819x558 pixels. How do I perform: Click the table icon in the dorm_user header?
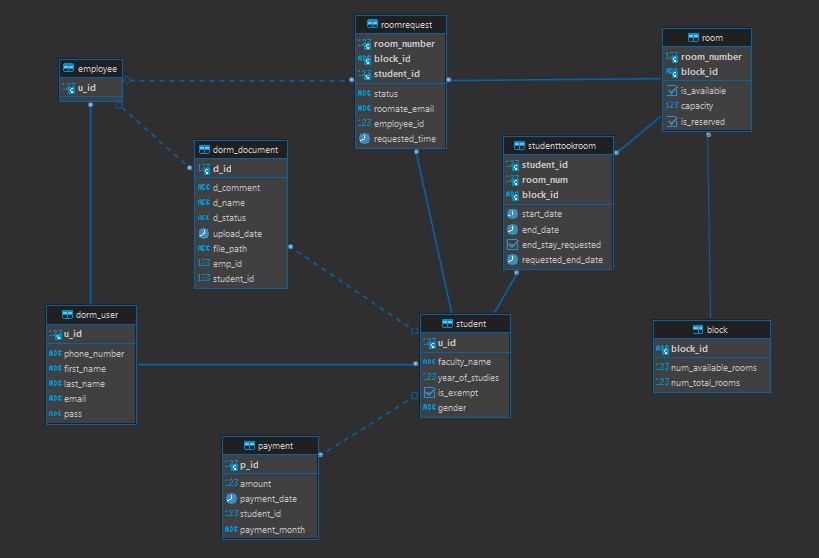click(67, 314)
